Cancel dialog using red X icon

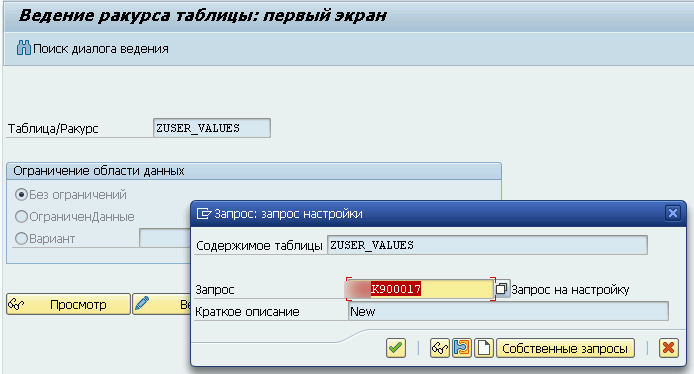click(668, 348)
